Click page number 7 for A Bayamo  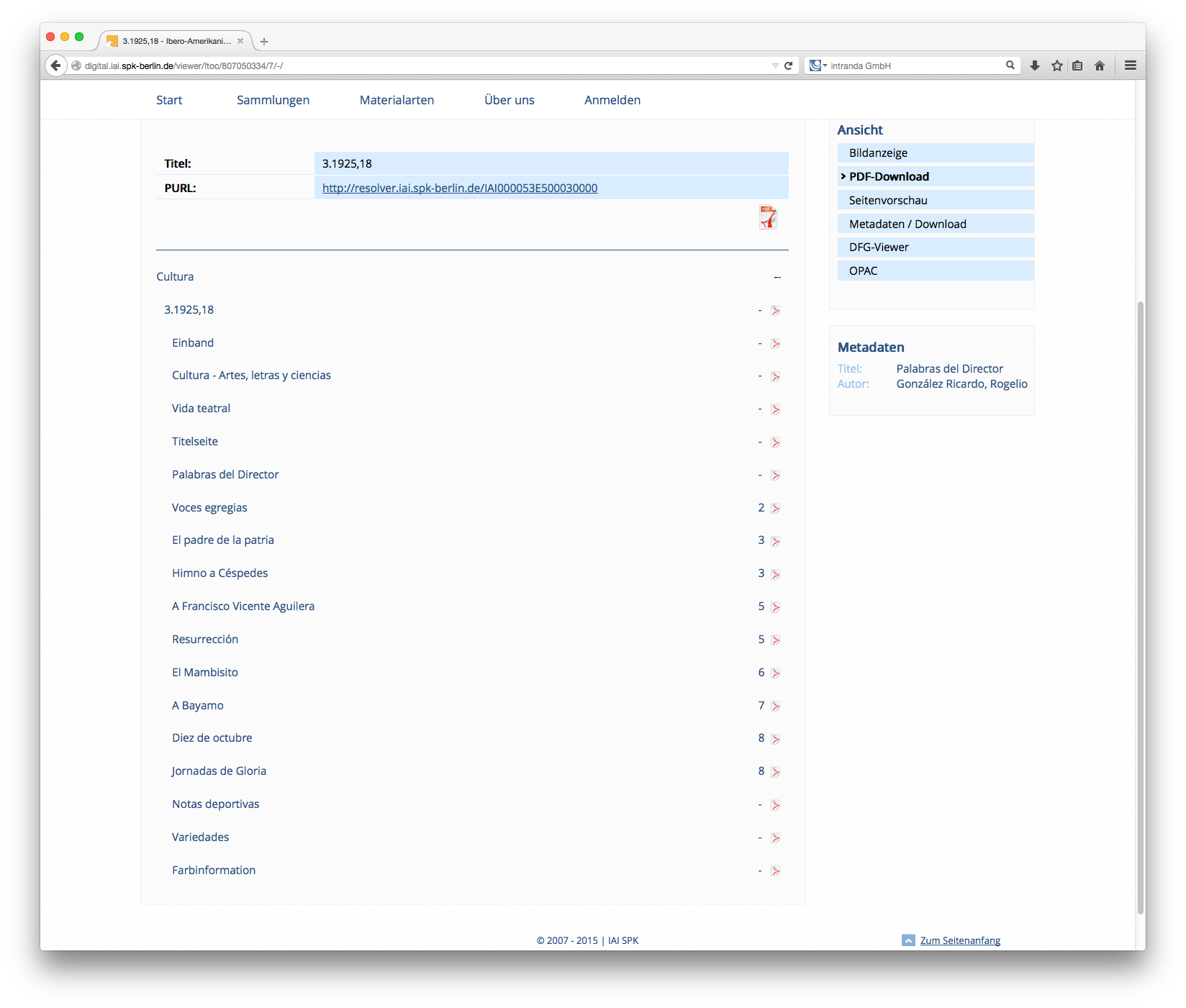761,705
